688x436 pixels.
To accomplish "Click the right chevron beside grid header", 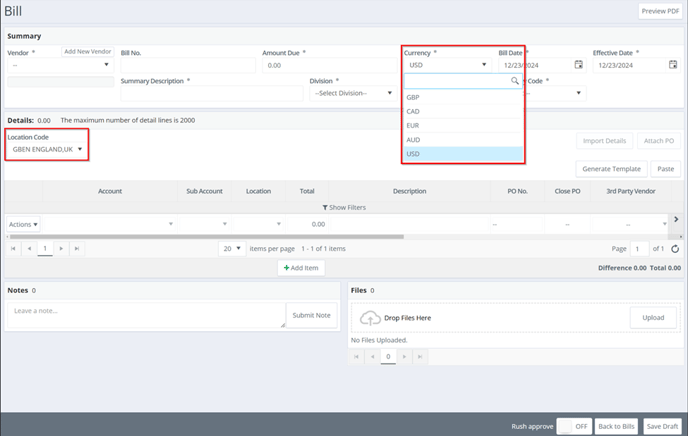I will pyautogui.click(x=676, y=219).
